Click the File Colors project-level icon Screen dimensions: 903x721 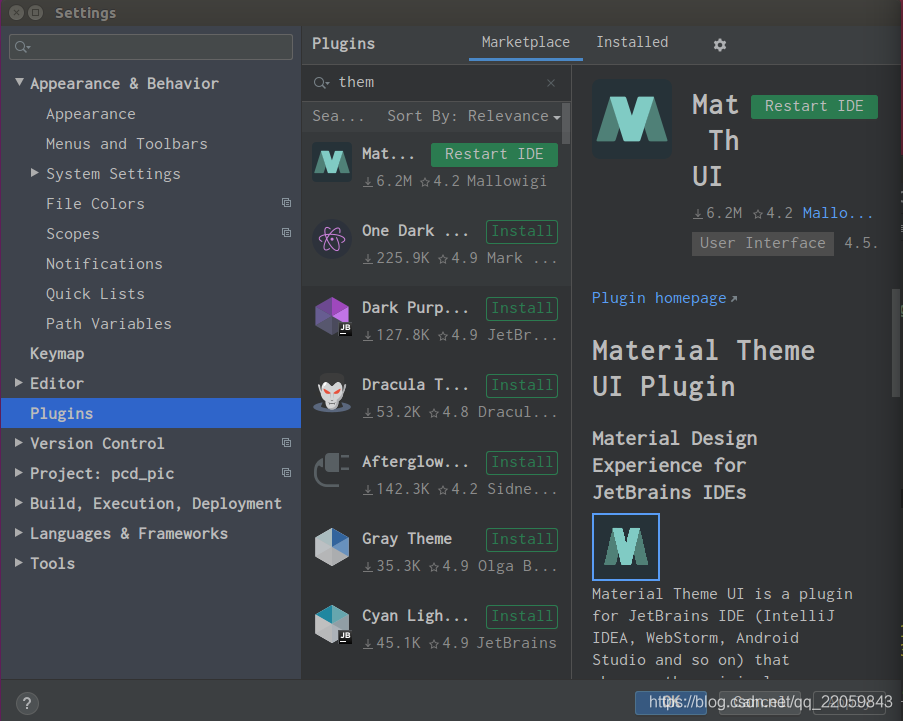click(x=286, y=203)
